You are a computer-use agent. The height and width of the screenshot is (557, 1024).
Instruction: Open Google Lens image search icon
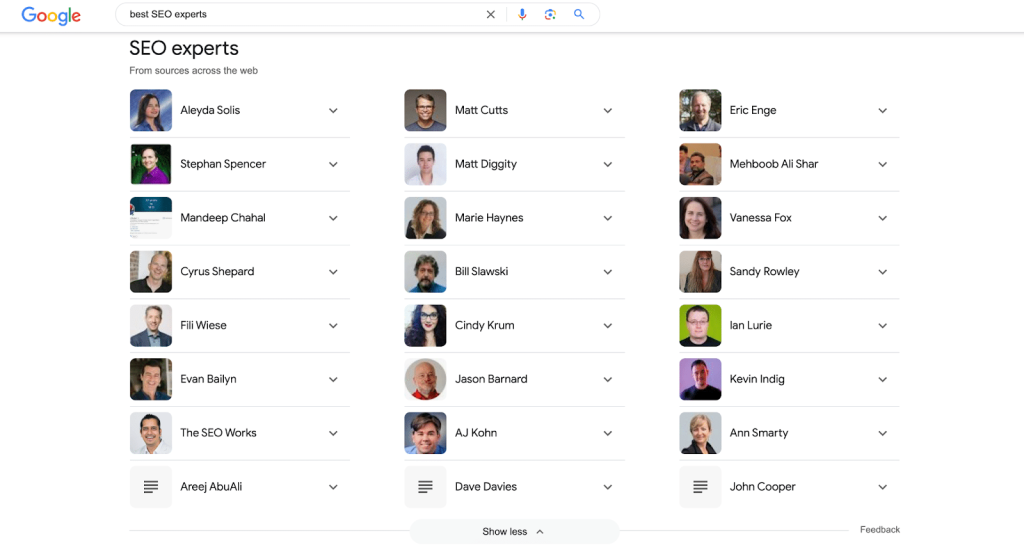click(x=550, y=14)
